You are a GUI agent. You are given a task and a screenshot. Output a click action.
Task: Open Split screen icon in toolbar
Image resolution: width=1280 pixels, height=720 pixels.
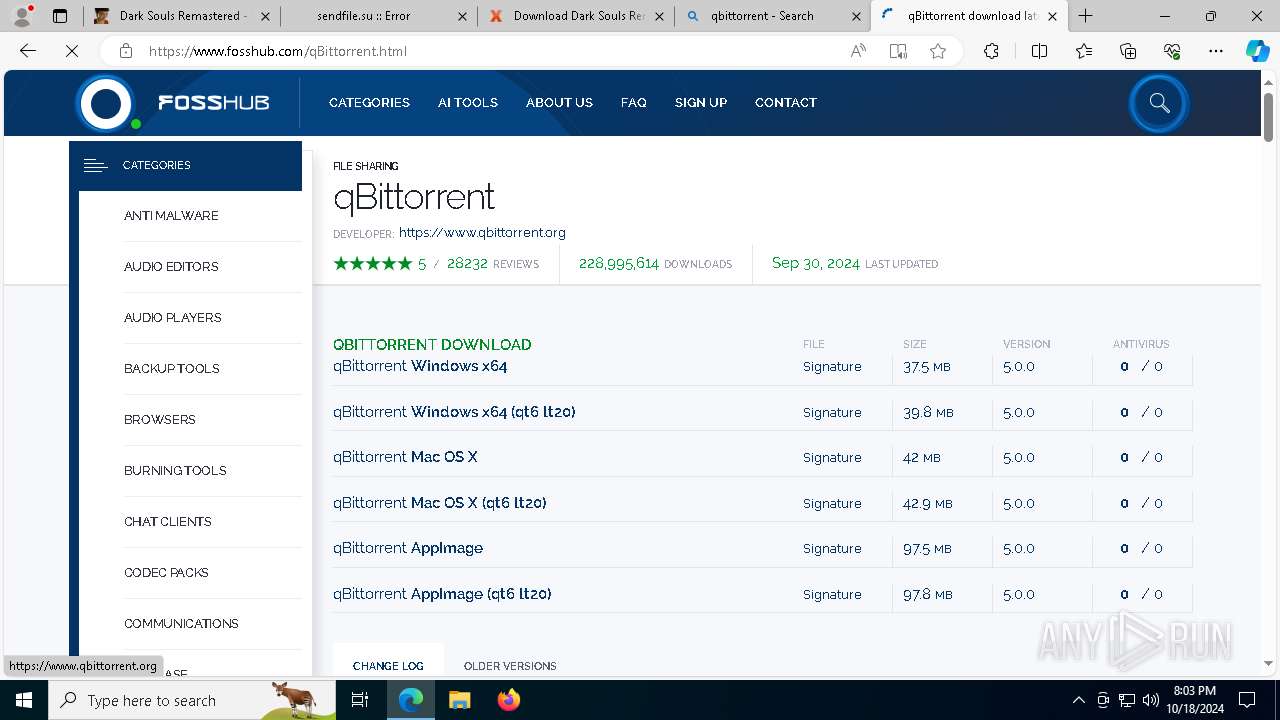[1039, 51]
